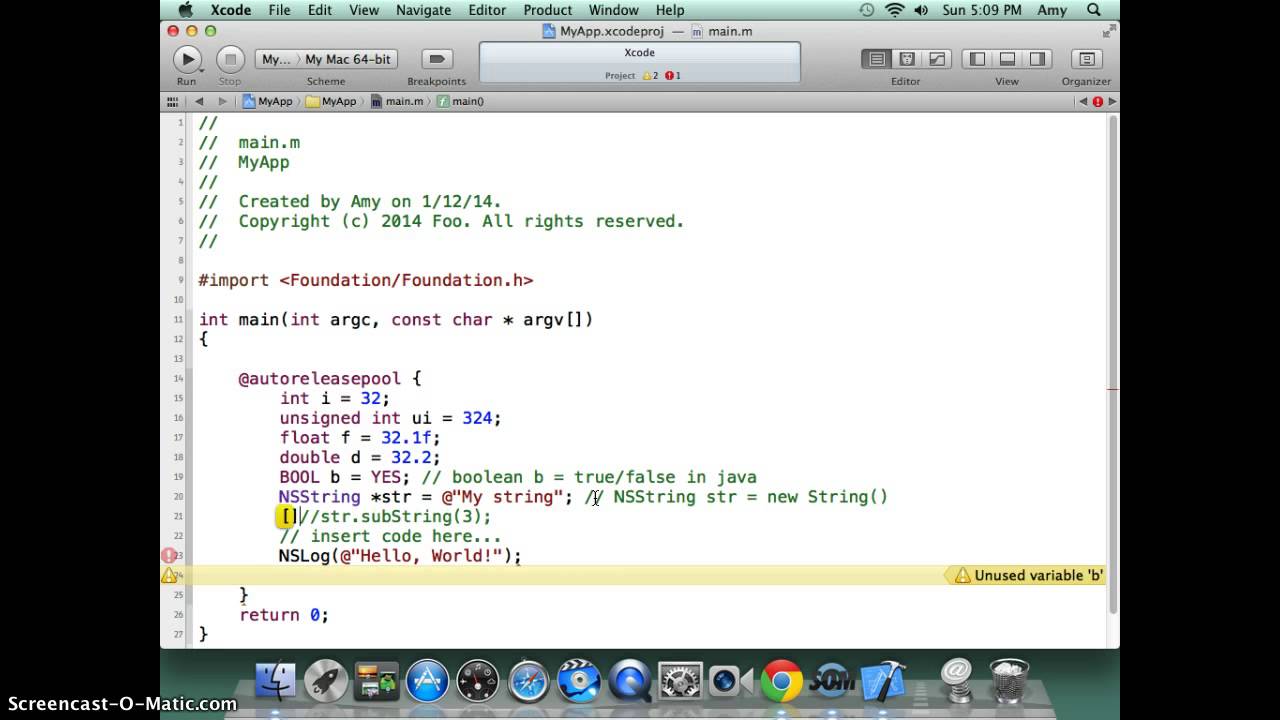Image resolution: width=1280 pixels, height=720 pixels.
Task: Open the Product menu
Action: click(548, 10)
